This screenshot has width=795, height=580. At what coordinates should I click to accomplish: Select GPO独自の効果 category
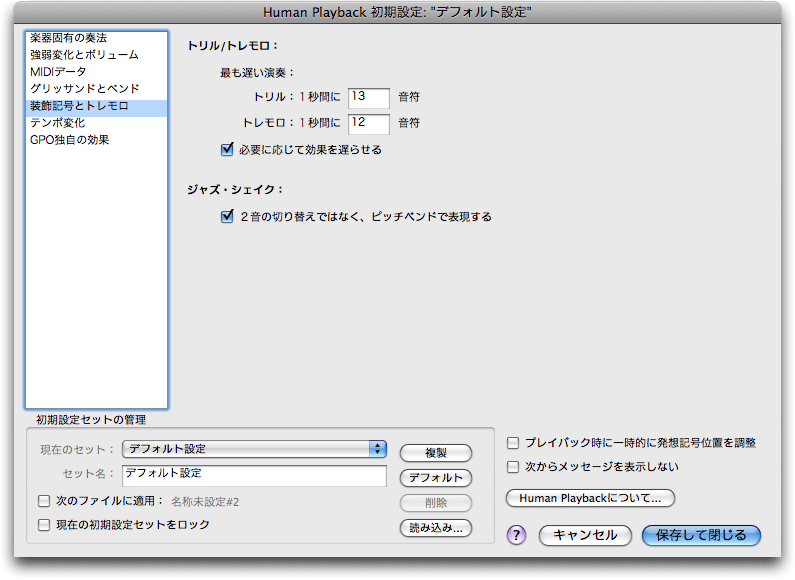coord(96,140)
